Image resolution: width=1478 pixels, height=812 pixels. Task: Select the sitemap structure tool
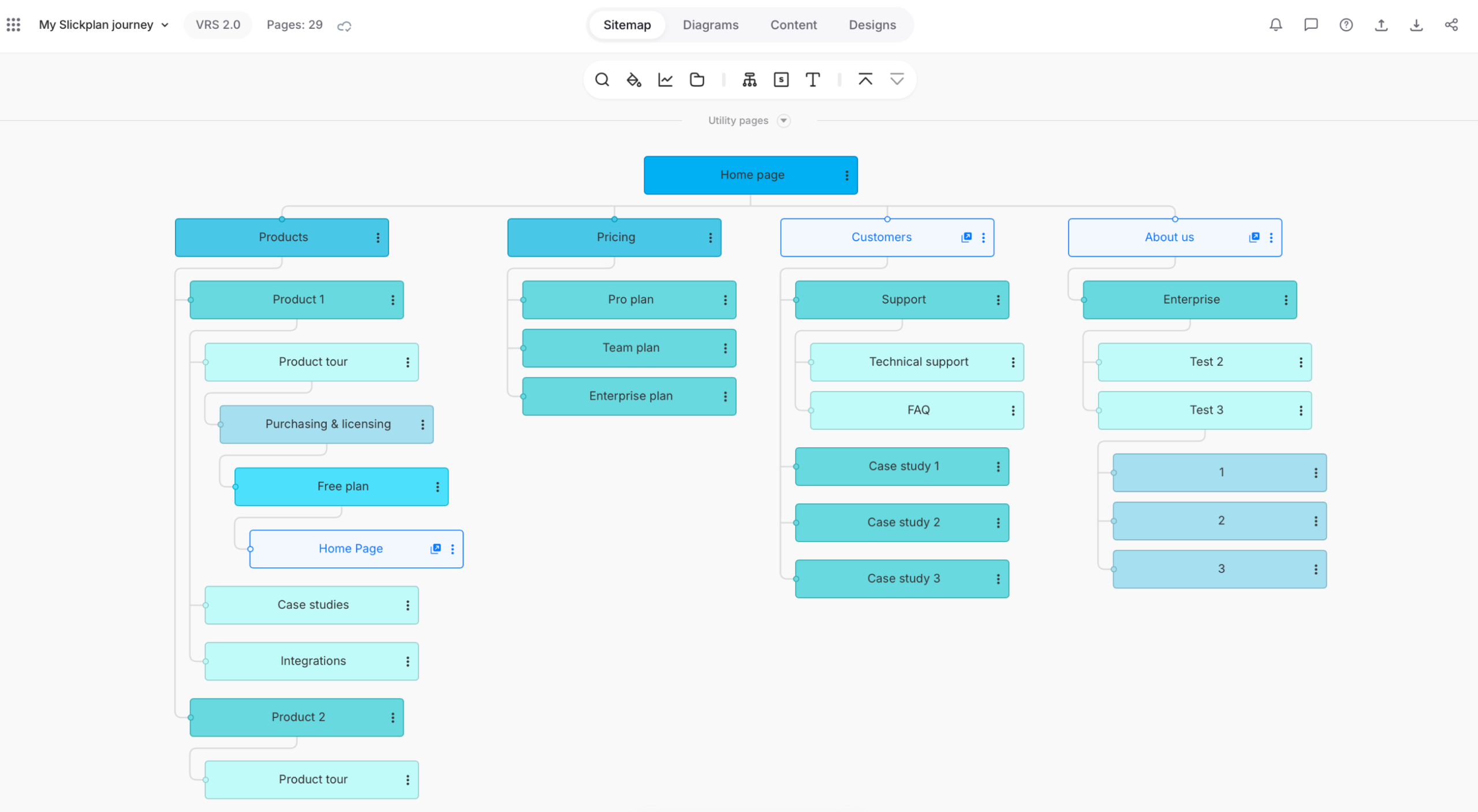(749, 80)
